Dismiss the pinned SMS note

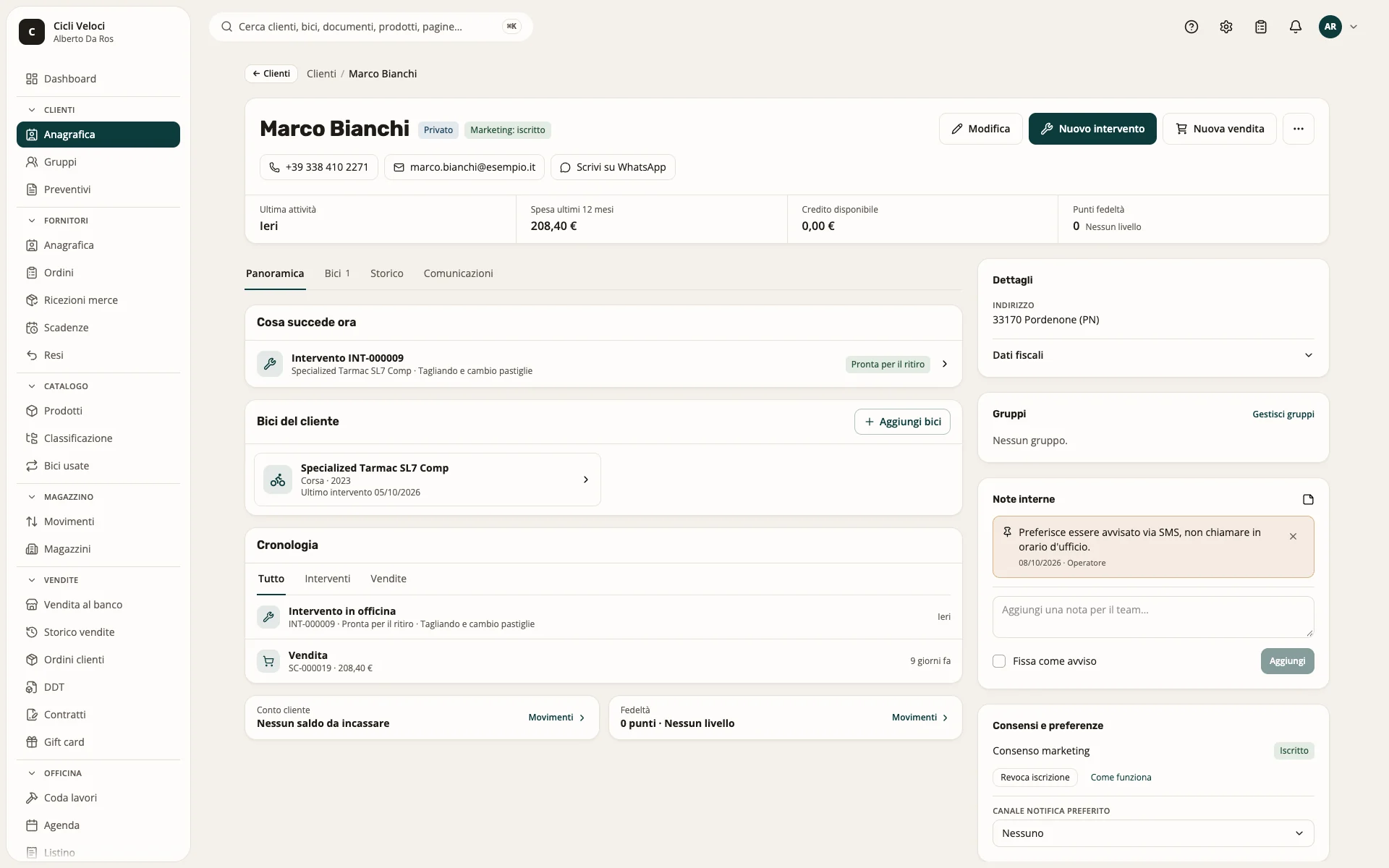(x=1293, y=536)
